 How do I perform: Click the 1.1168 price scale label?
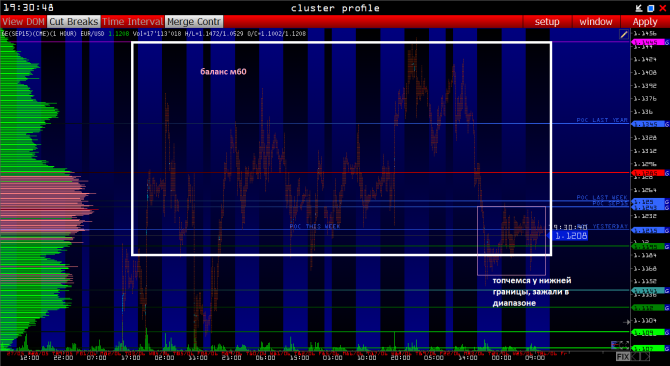645,269
